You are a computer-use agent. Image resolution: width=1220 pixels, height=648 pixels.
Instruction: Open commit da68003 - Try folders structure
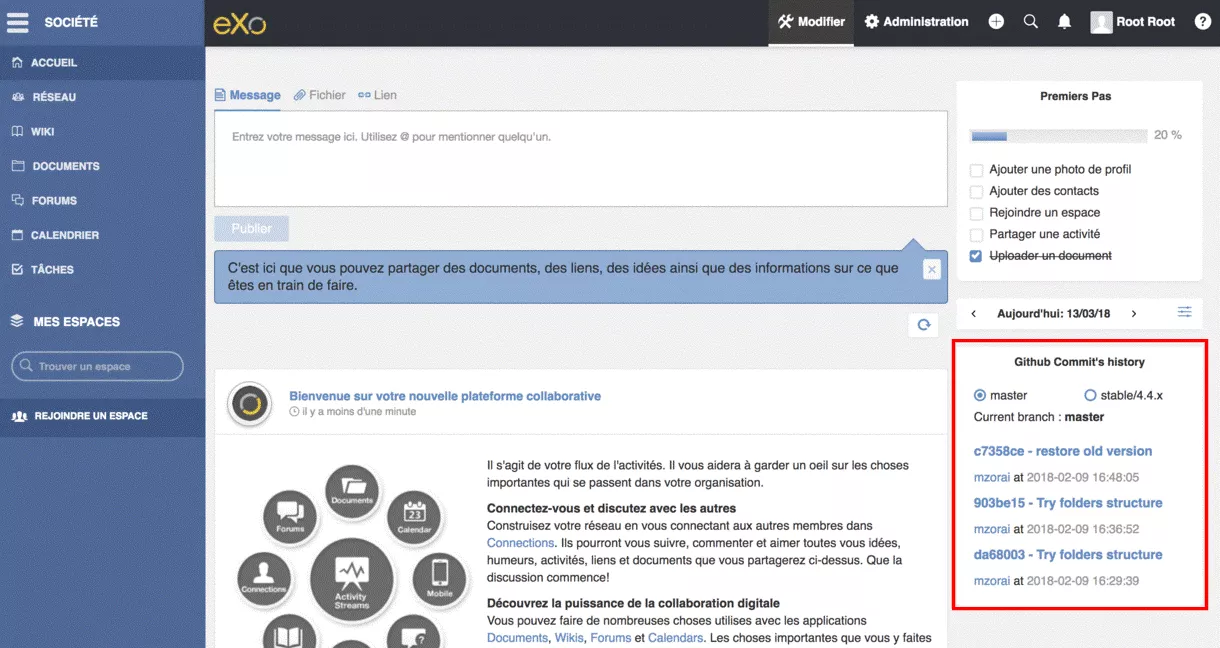click(1068, 555)
